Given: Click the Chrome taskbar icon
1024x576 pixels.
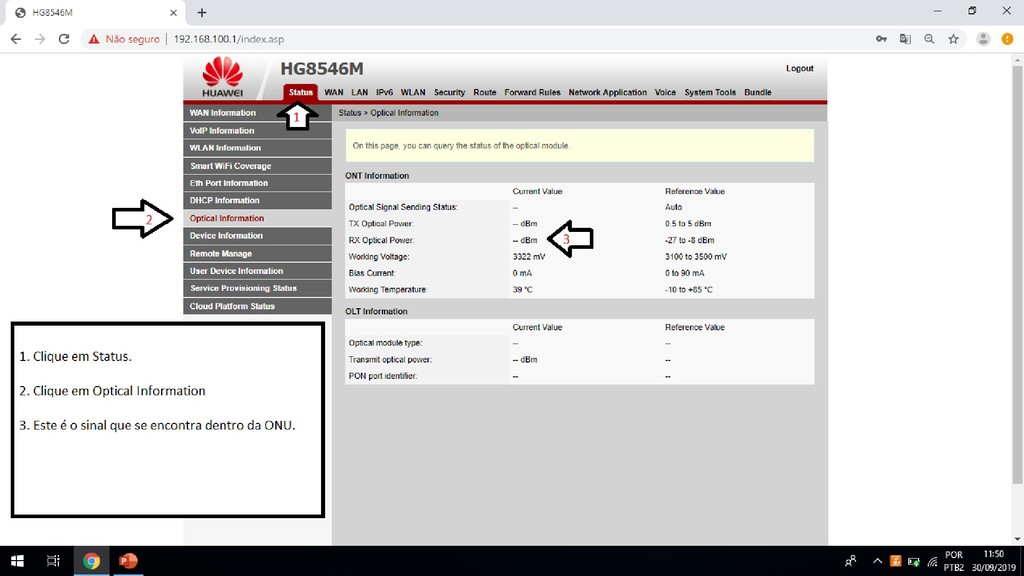Looking at the screenshot, I should tap(91, 561).
